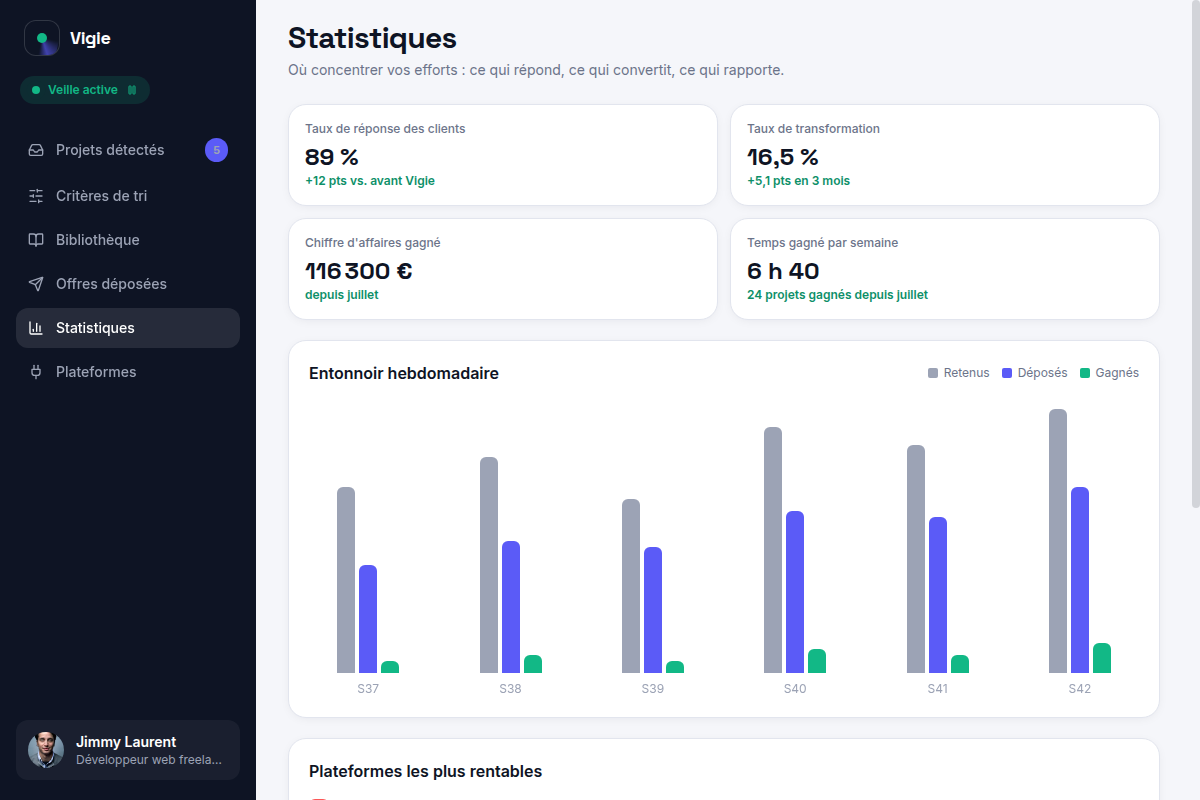
Task: Toggle Retenus series in chart legend
Action: tap(959, 373)
